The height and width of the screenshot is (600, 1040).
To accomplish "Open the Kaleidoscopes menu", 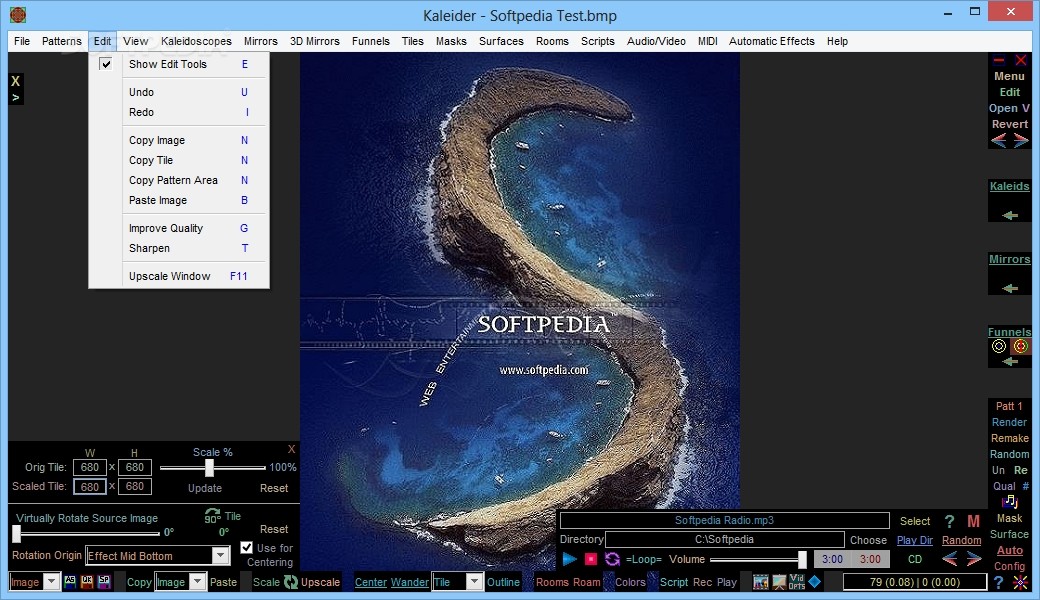I will [196, 41].
